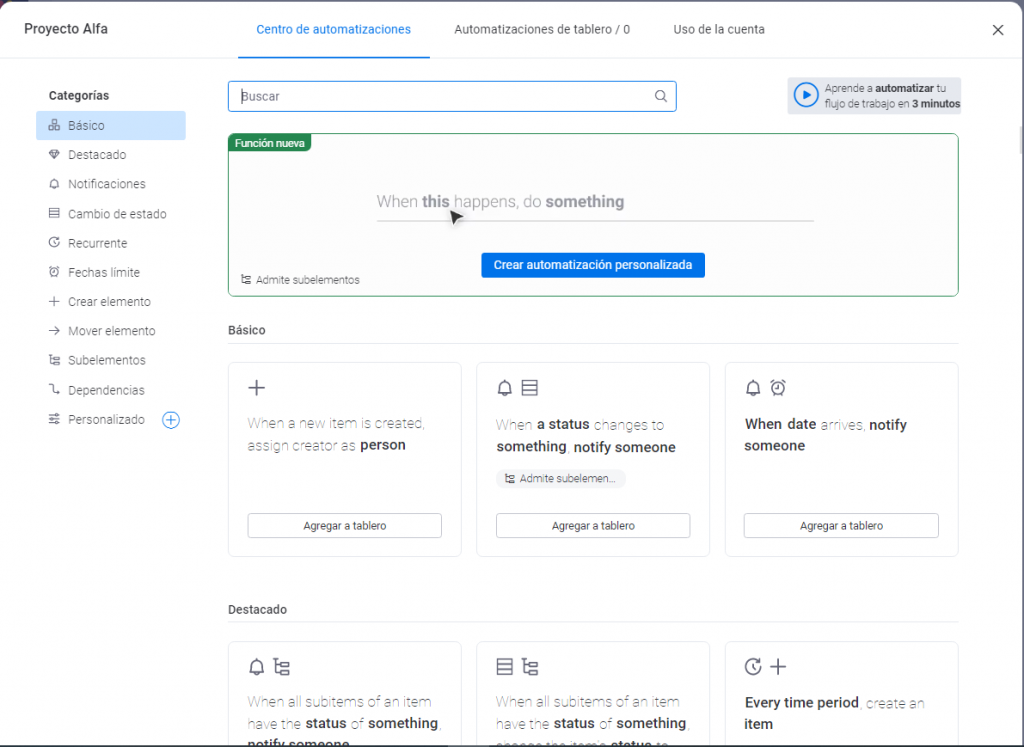Click the Fechas límite alarm icon
This screenshot has width=1024, height=747.
click(54, 272)
